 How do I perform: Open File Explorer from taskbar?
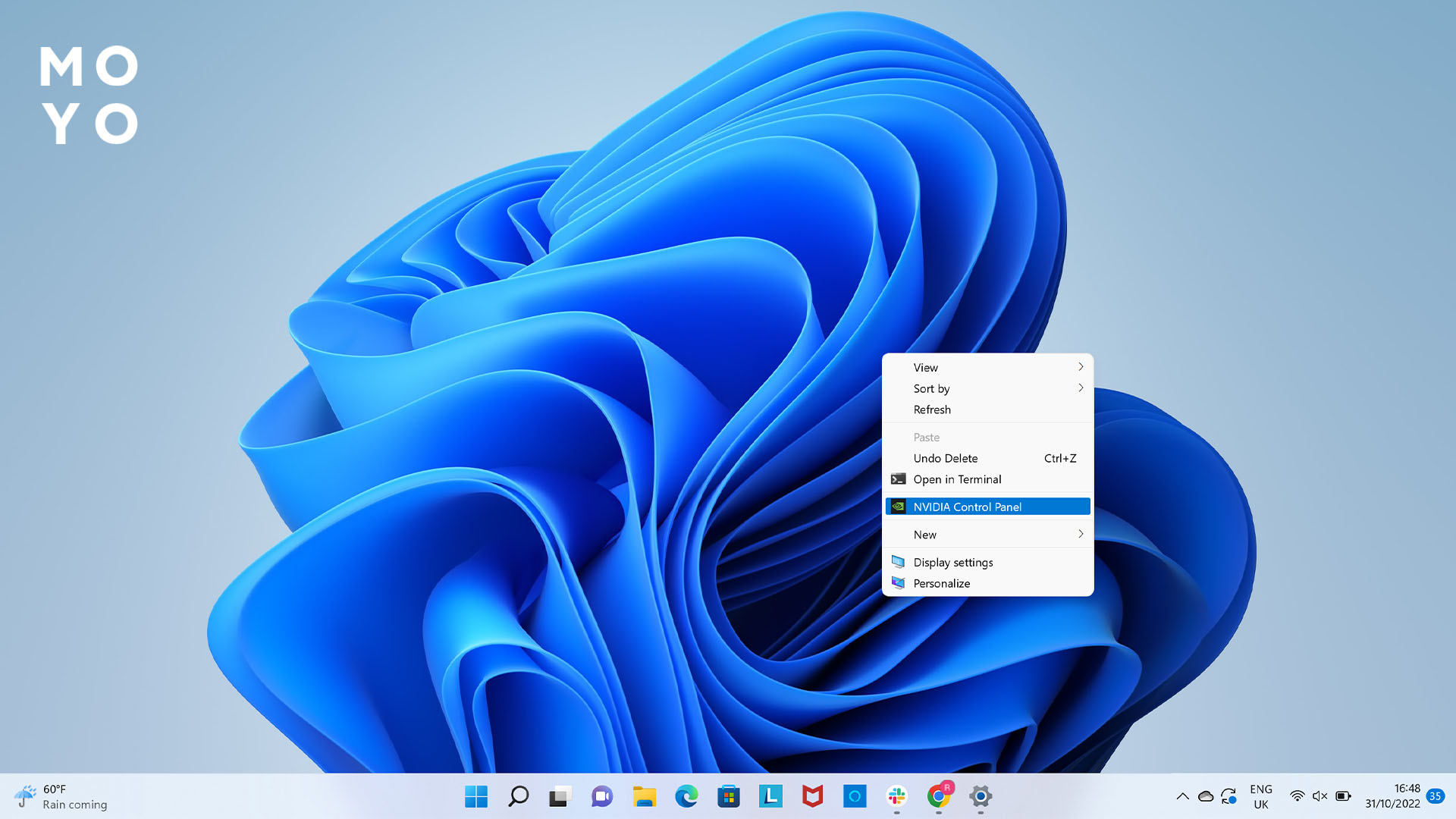click(645, 796)
